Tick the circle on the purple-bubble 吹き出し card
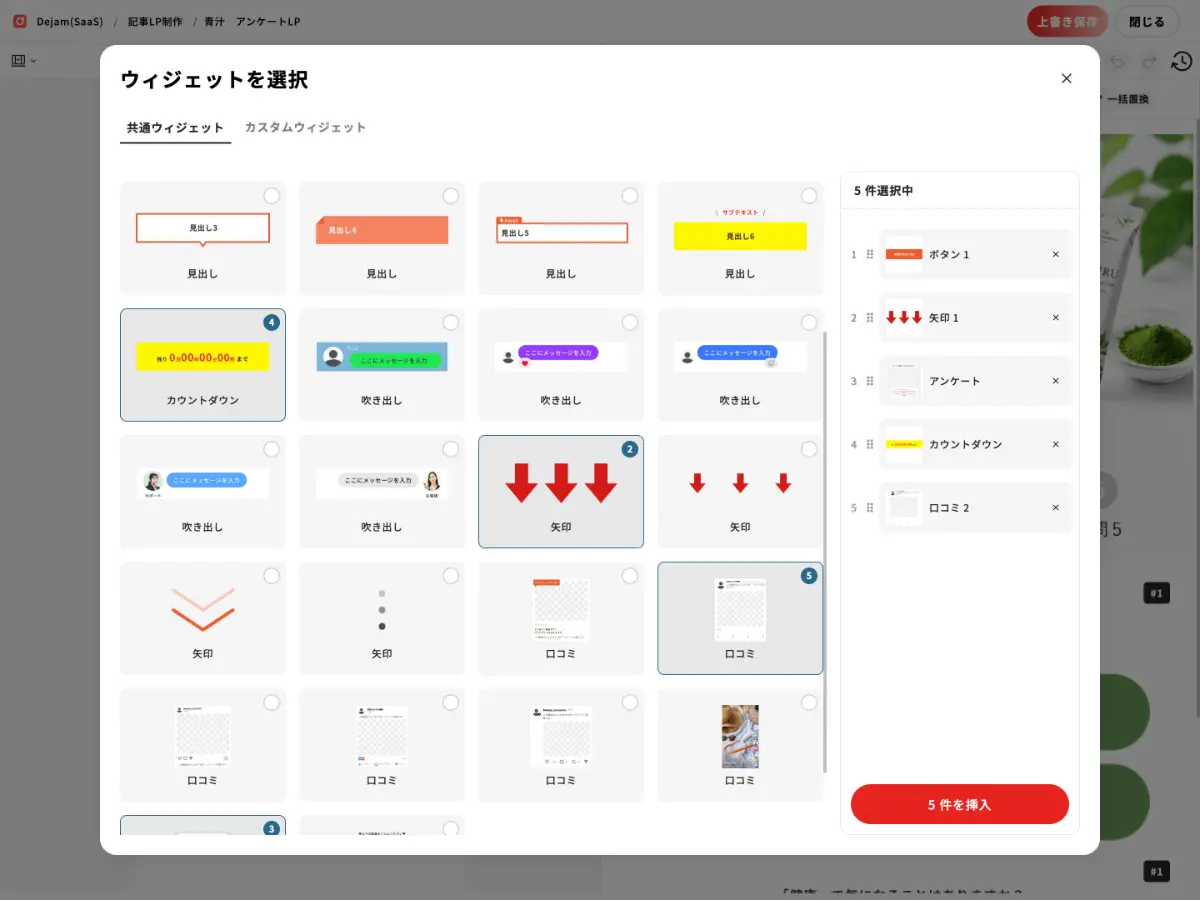Viewport: 1200px width, 900px height. [629, 322]
